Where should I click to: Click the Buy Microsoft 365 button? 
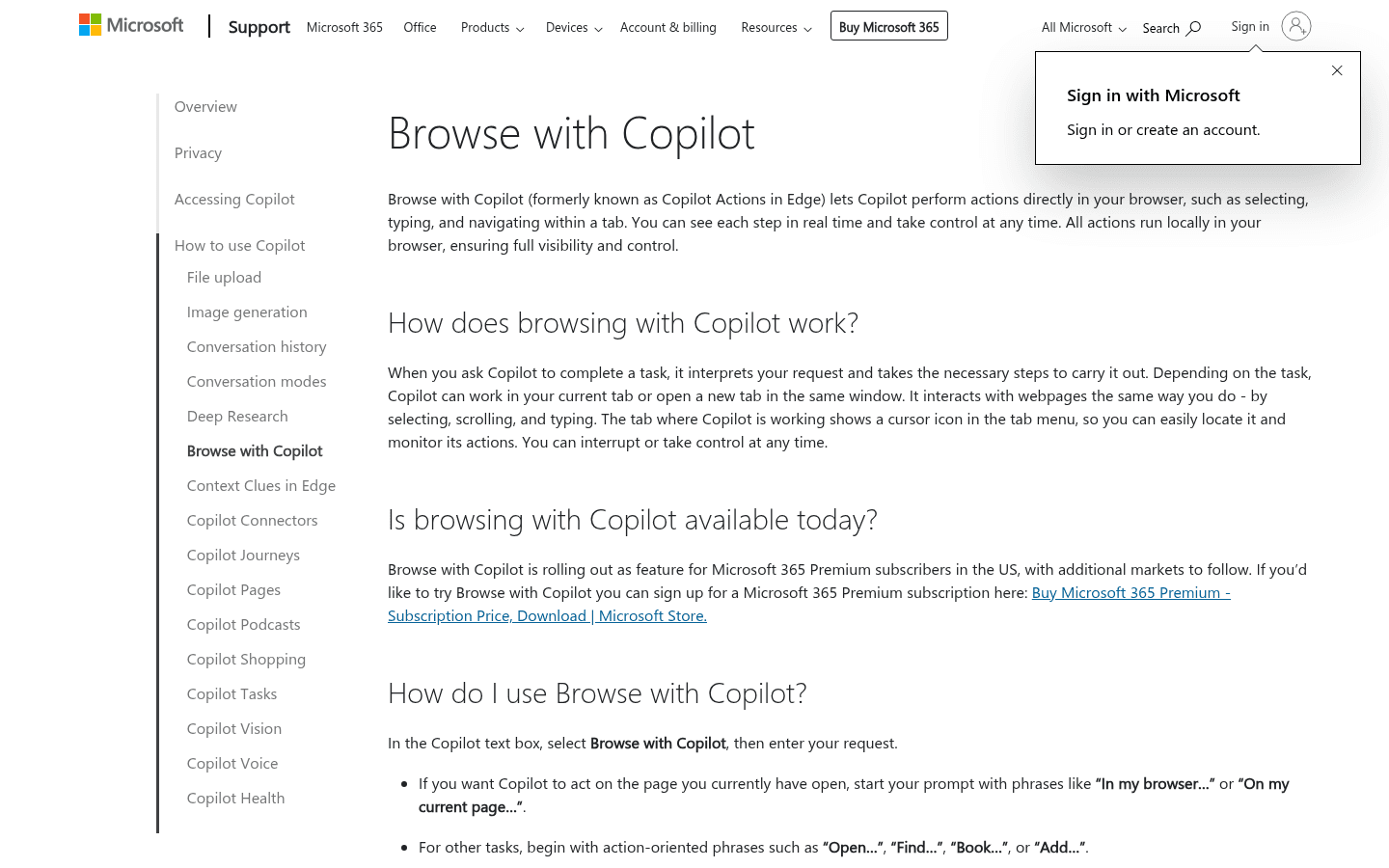(x=889, y=26)
